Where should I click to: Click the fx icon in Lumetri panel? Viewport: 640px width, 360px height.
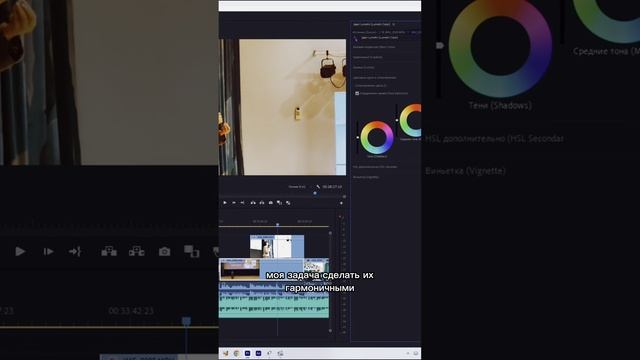(x=356, y=39)
